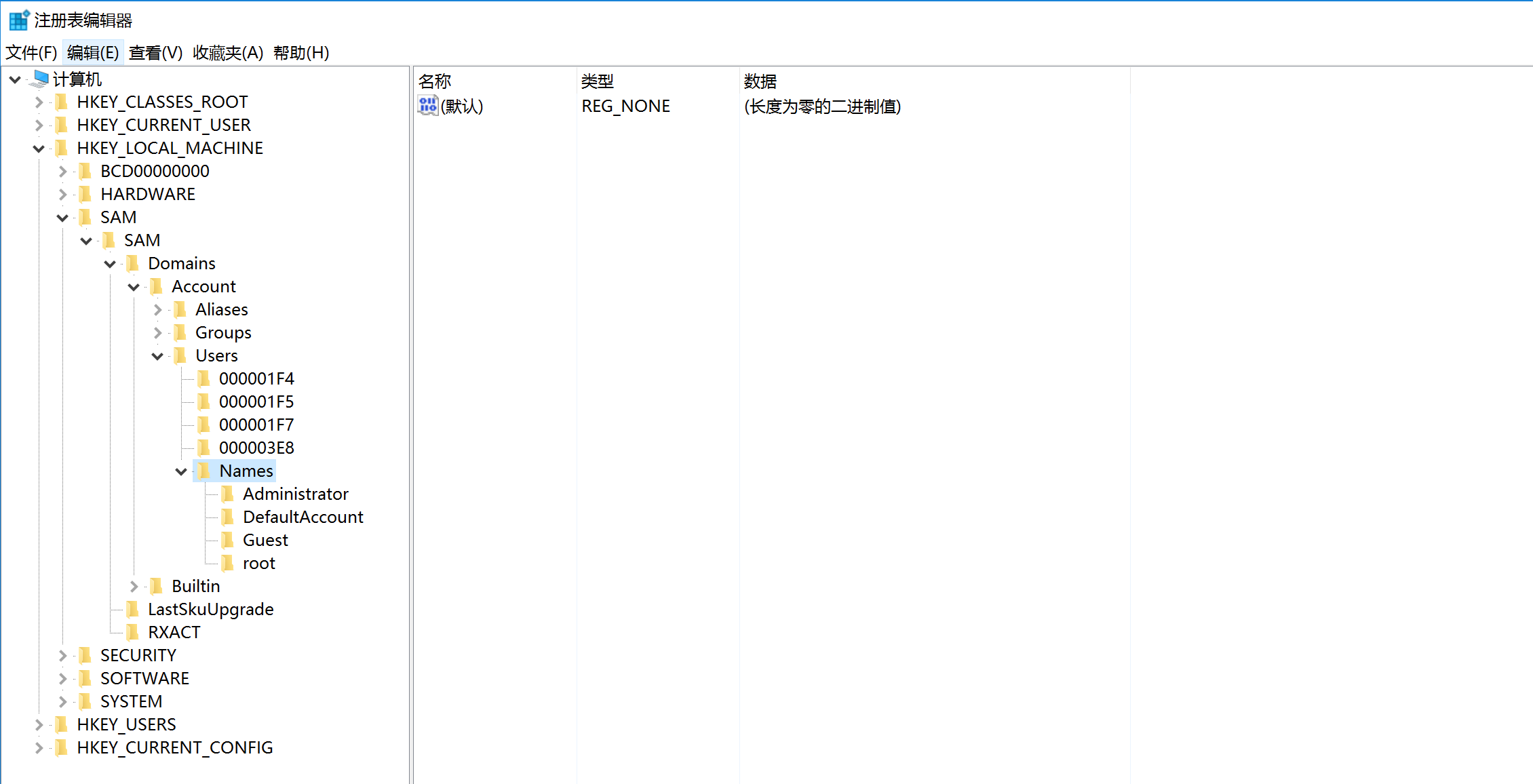Expand the HARDWARE node
Viewport: 1533px width, 784px height.
[x=62, y=194]
